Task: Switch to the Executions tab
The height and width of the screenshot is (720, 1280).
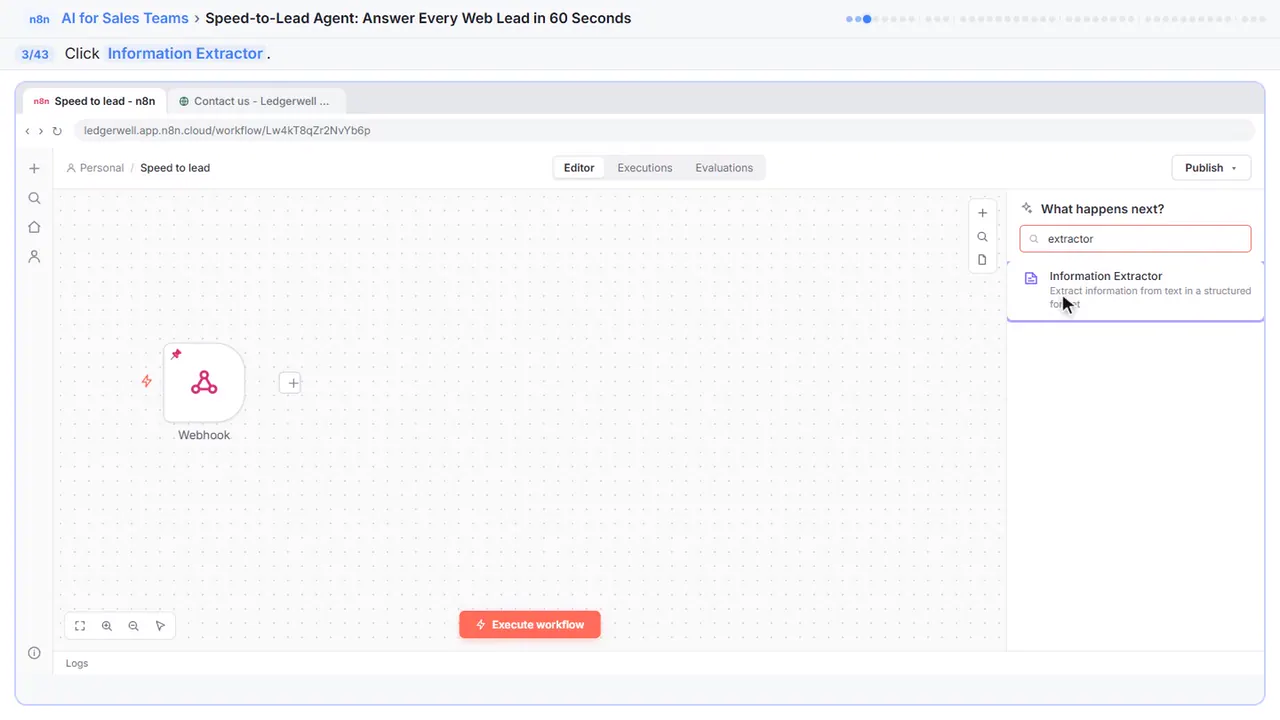Action: click(645, 168)
